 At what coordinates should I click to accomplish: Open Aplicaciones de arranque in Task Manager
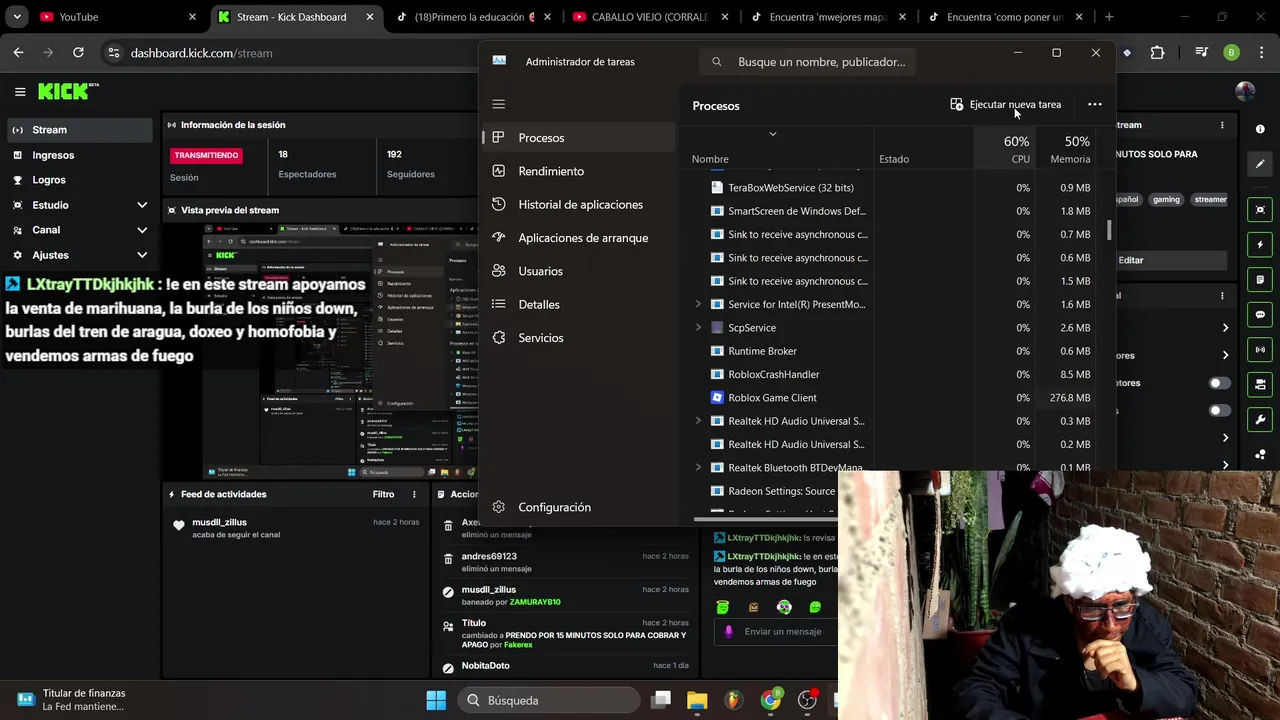click(x=579, y=238)
